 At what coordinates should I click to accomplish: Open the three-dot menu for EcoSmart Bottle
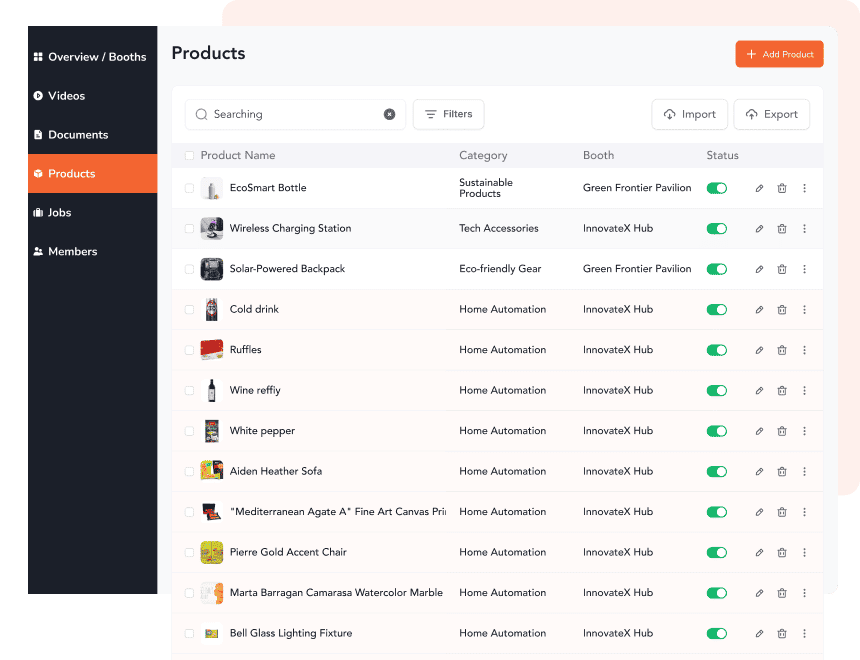click(x=804, y=188)
